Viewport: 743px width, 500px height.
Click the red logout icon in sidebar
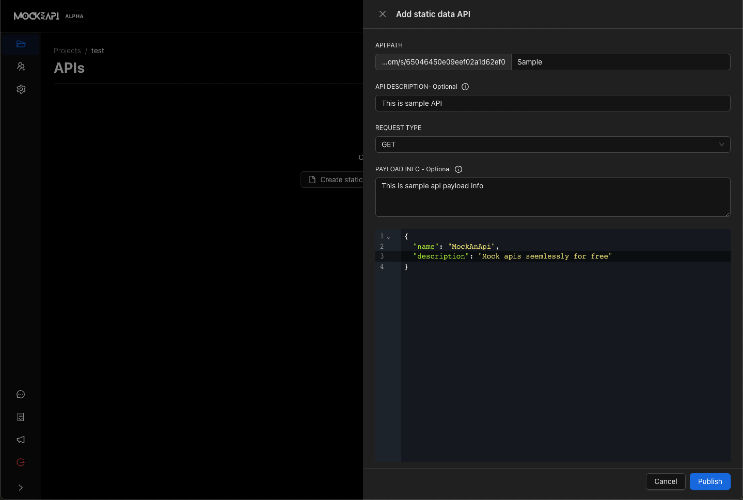(x=21, y=462)
